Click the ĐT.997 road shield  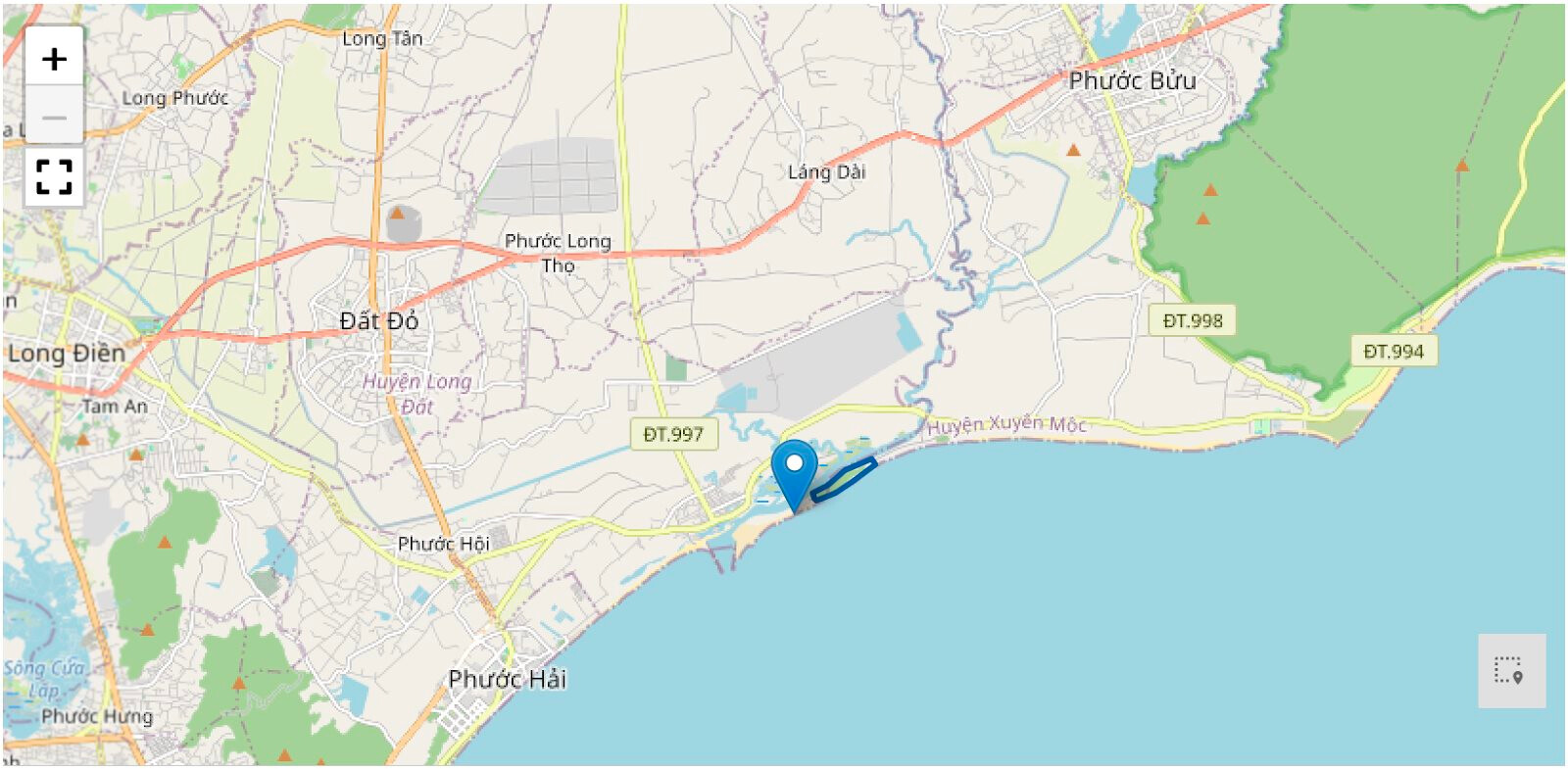tap(673, 434)
